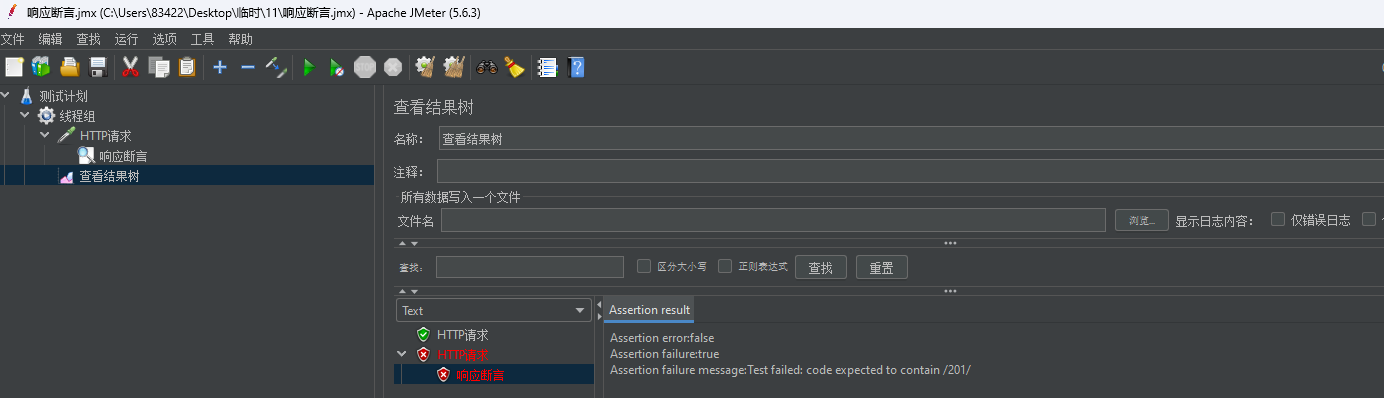The height and width of the screenshot is (398, 1384).
Task: Click split arrows above the Text dropdown
Action: [x=408, y=291]
